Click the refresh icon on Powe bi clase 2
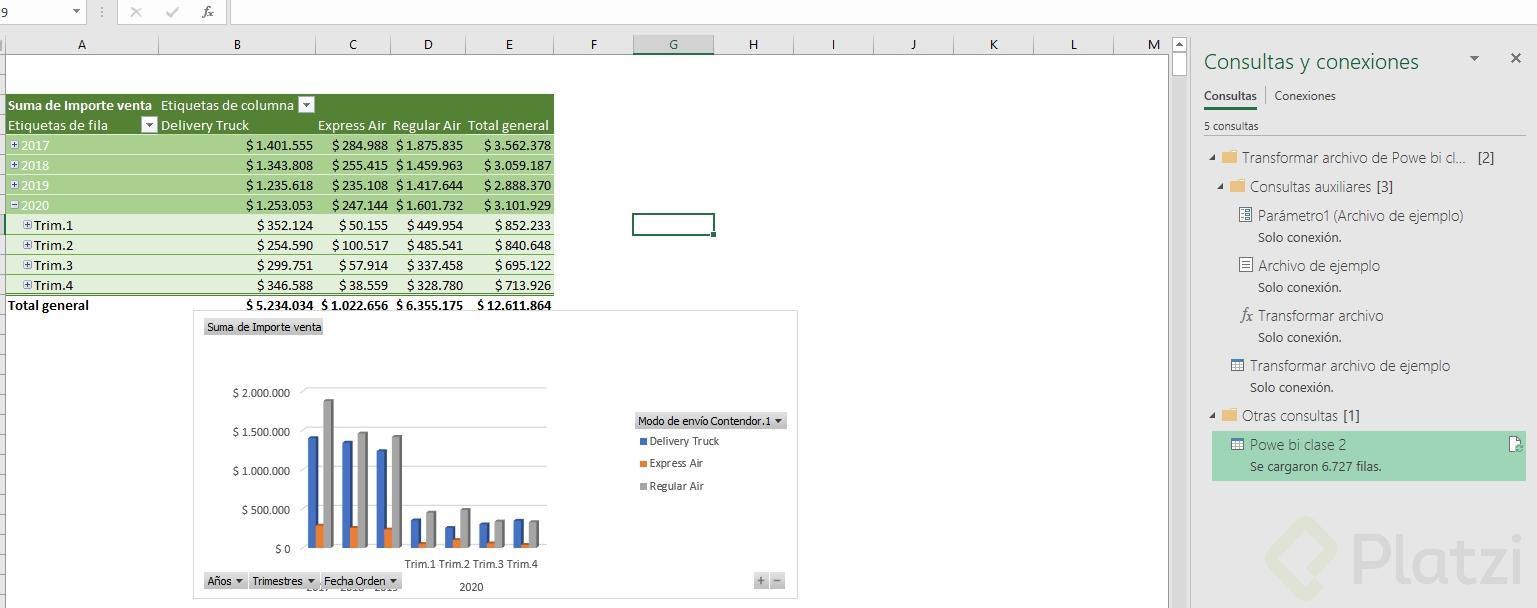 click(x=1515, y=445)
